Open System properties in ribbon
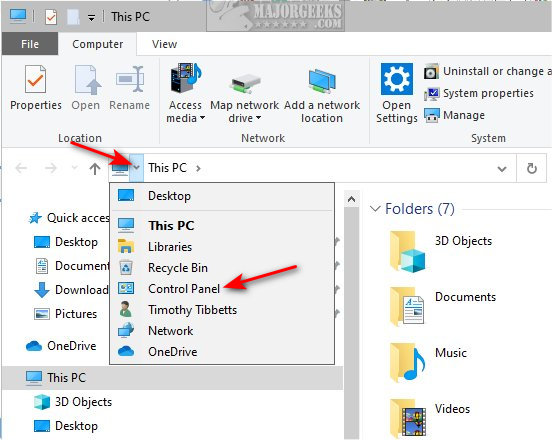The height and width of the screenshot is (440, 552). click(x=479, y=93)
